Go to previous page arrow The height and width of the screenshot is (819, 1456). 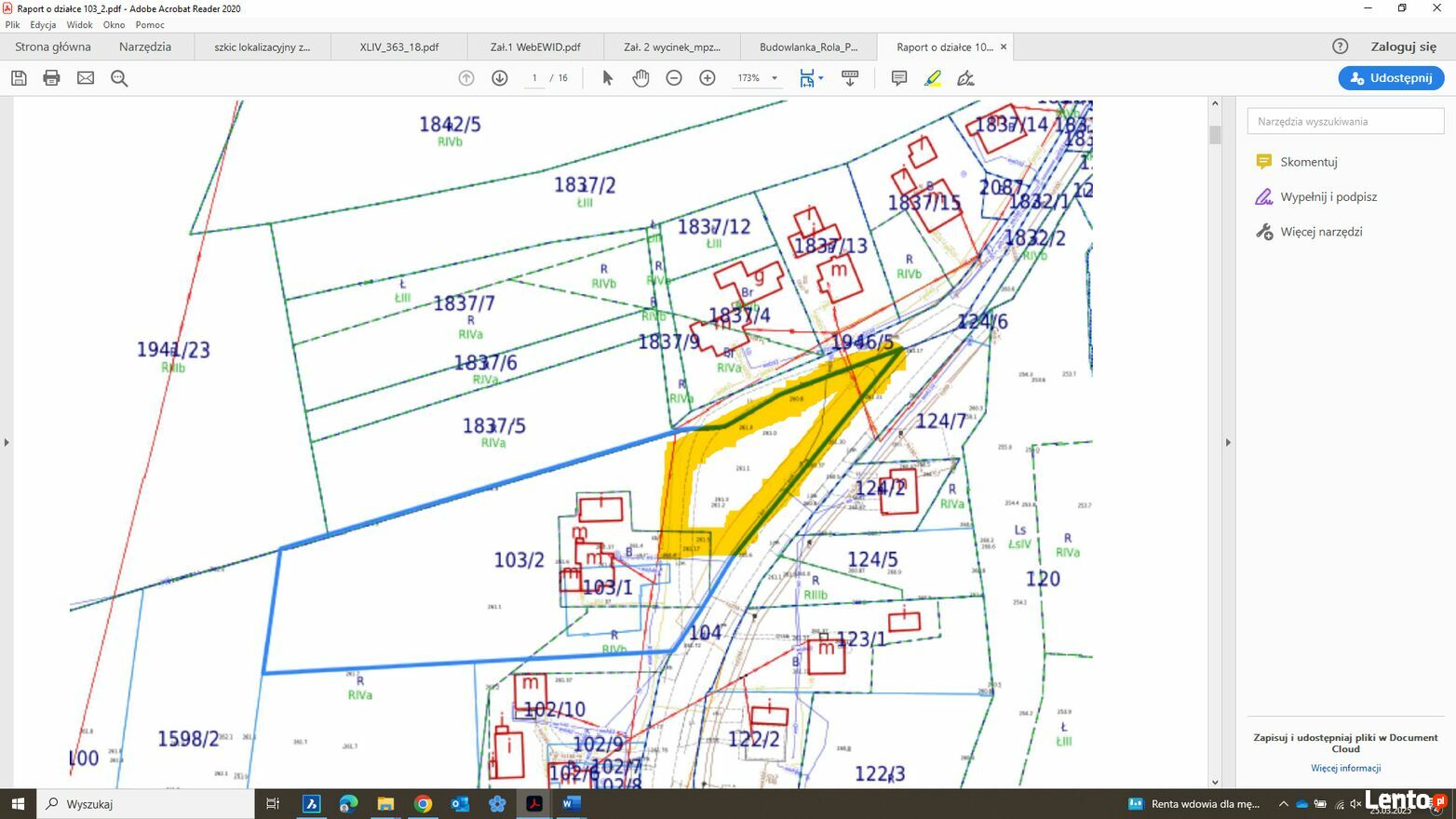(x=466, y=78)
